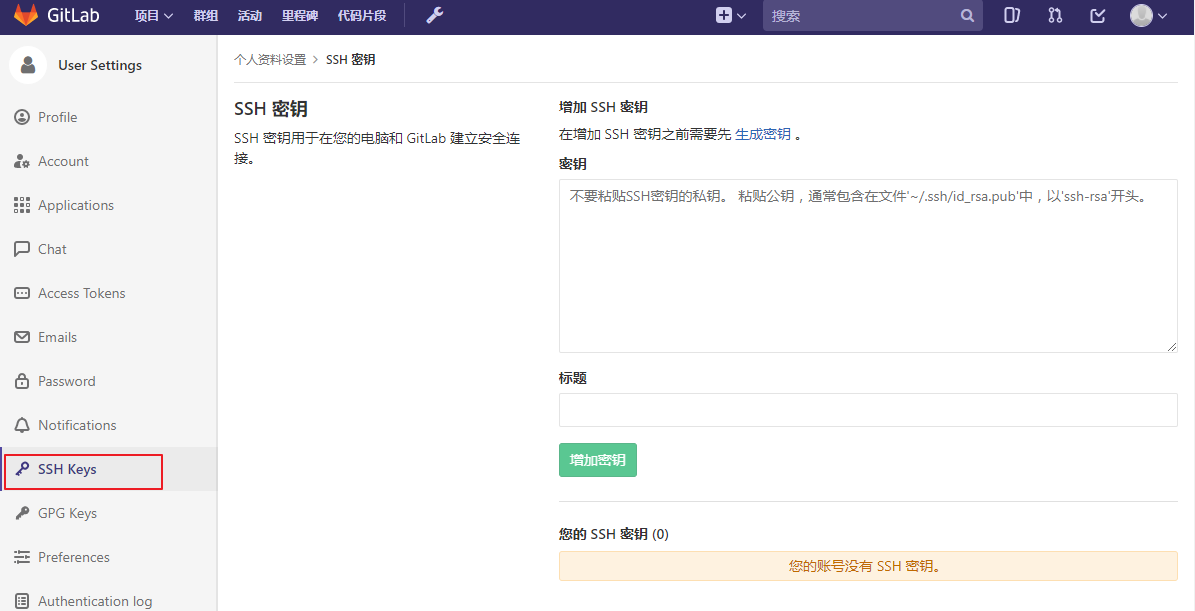Click 个人资料设置 breadcrumb link

[270, 60]
